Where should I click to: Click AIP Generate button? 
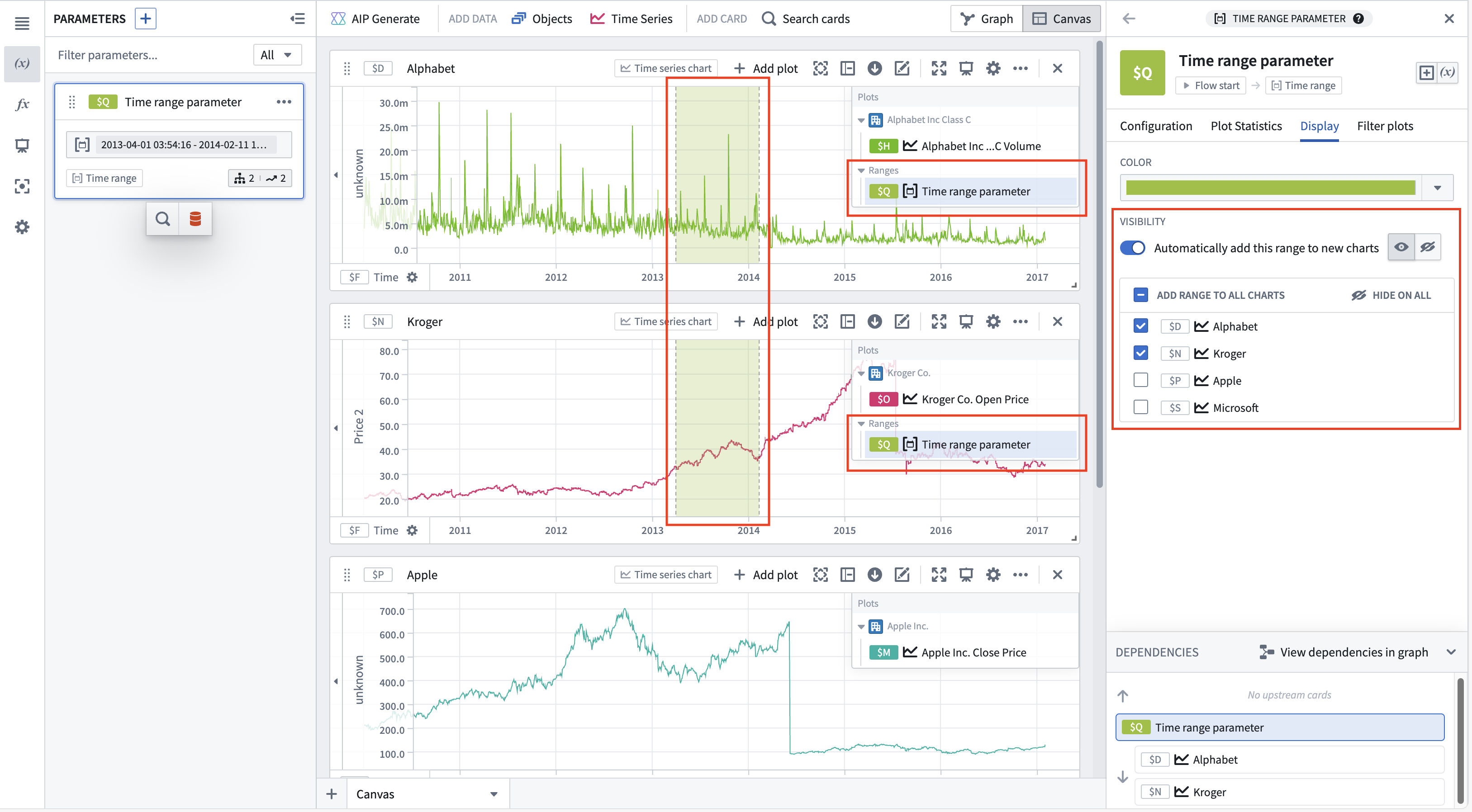(375, 18)
